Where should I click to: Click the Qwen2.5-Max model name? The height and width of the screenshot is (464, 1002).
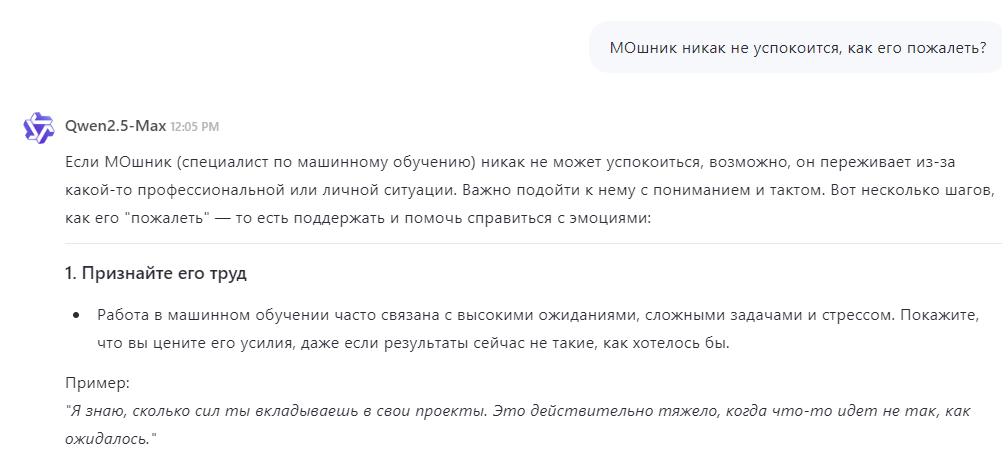(x=115, y=127)
